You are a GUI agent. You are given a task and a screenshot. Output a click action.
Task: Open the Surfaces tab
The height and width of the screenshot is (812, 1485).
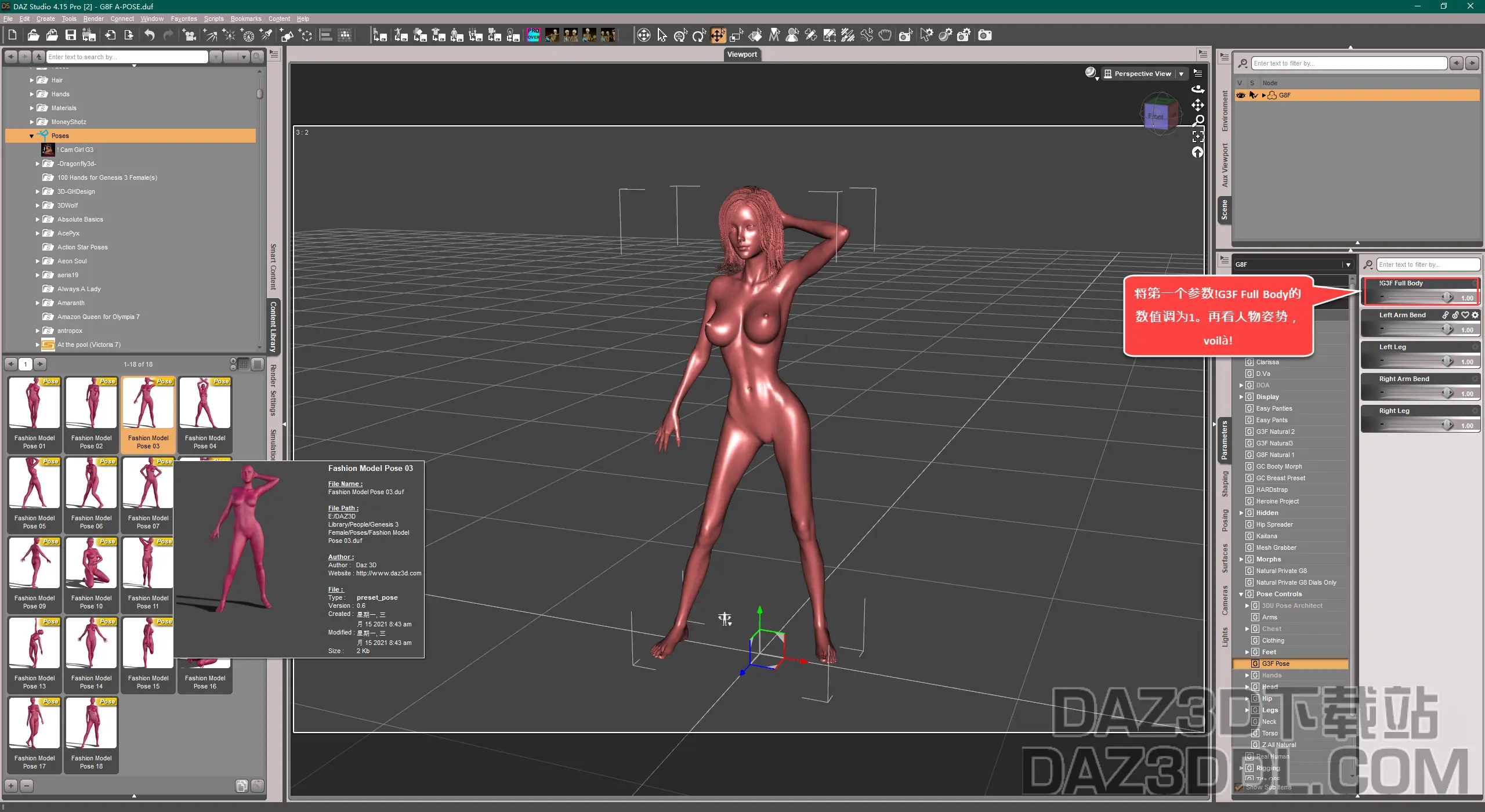pyautogui.click(x=1225, y=558)
